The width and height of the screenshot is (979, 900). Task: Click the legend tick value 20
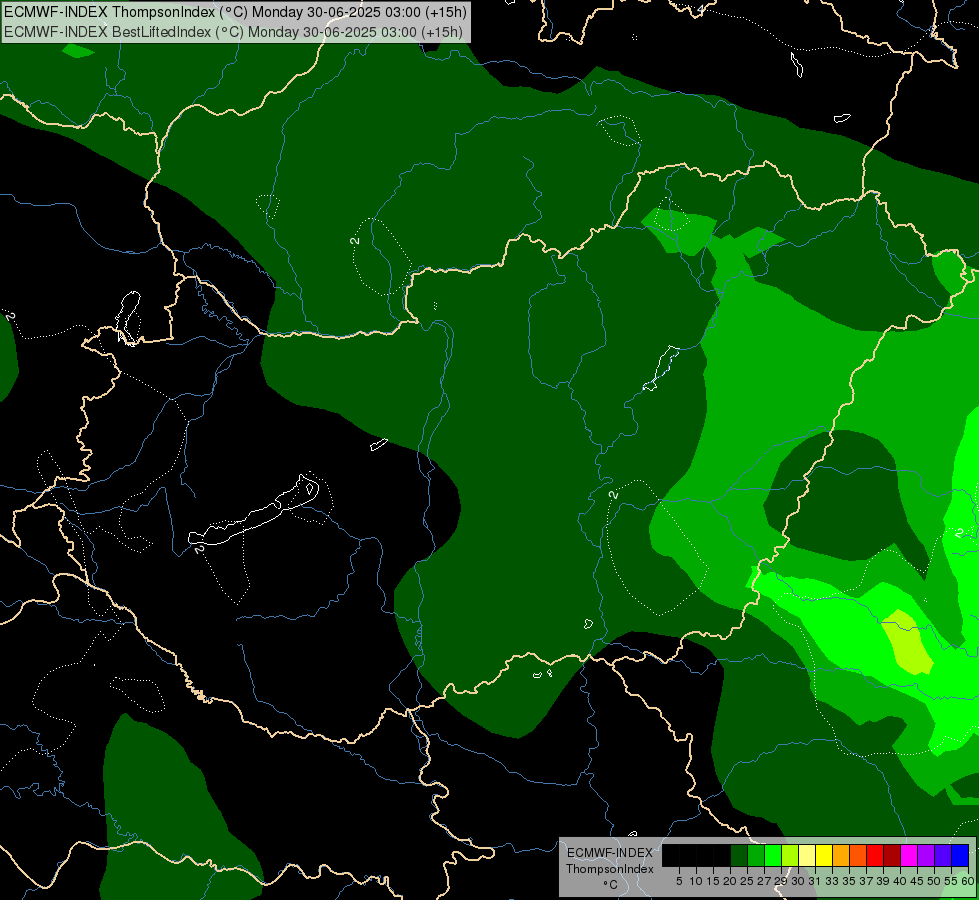pos(730,881)
